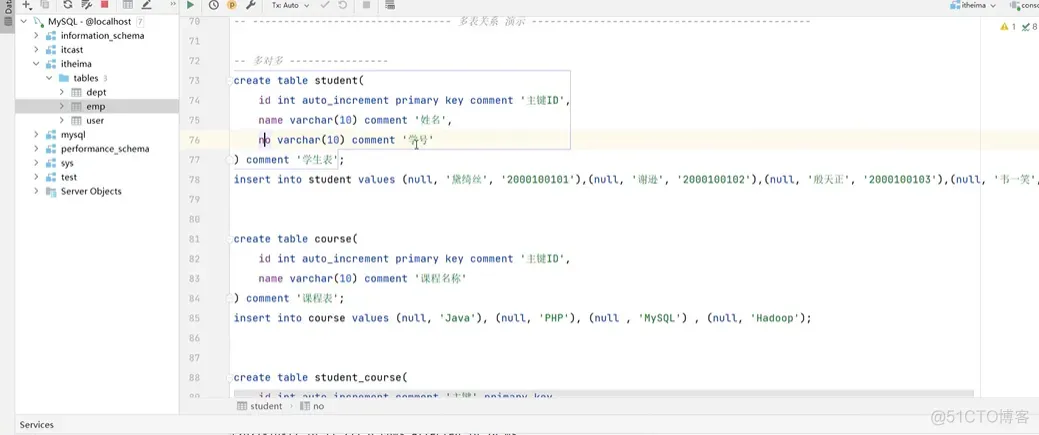Image resolution: width=1039 pixels, height=435 pixels.
Task: Click 'insert into student values' on line 78
Action: pyautogui.click(x=314, y=180)
